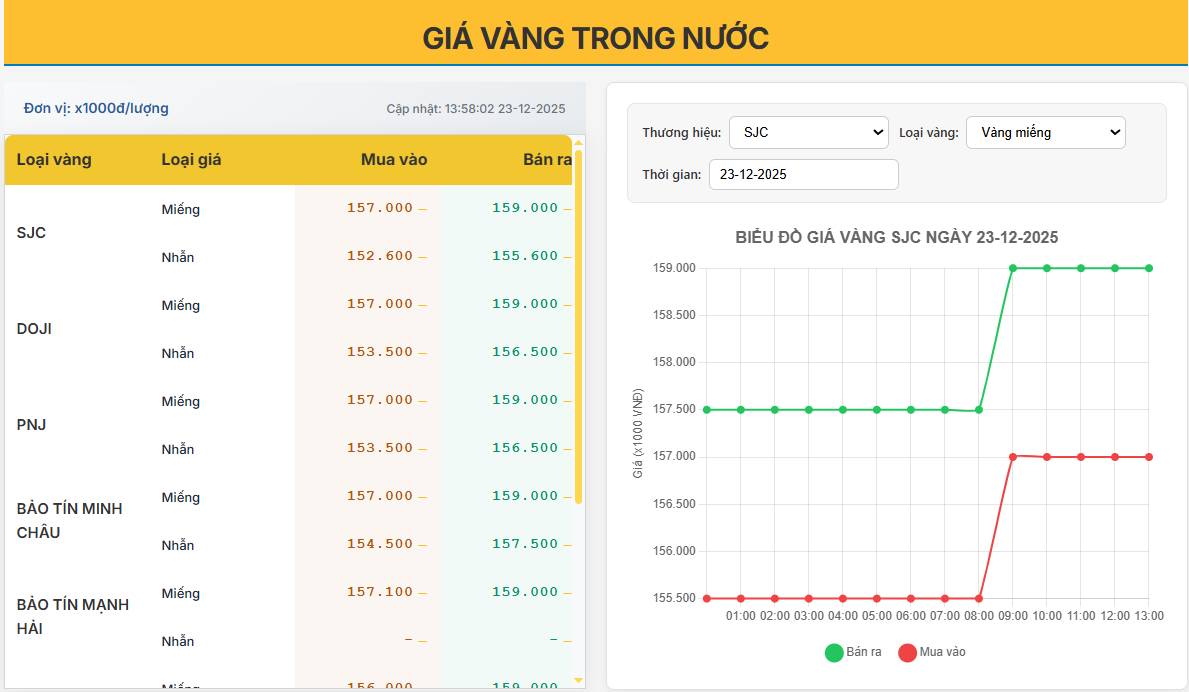Click the Cập nhật timestamp text
The height and width of the screenshot is (692, 1189).
475,107
